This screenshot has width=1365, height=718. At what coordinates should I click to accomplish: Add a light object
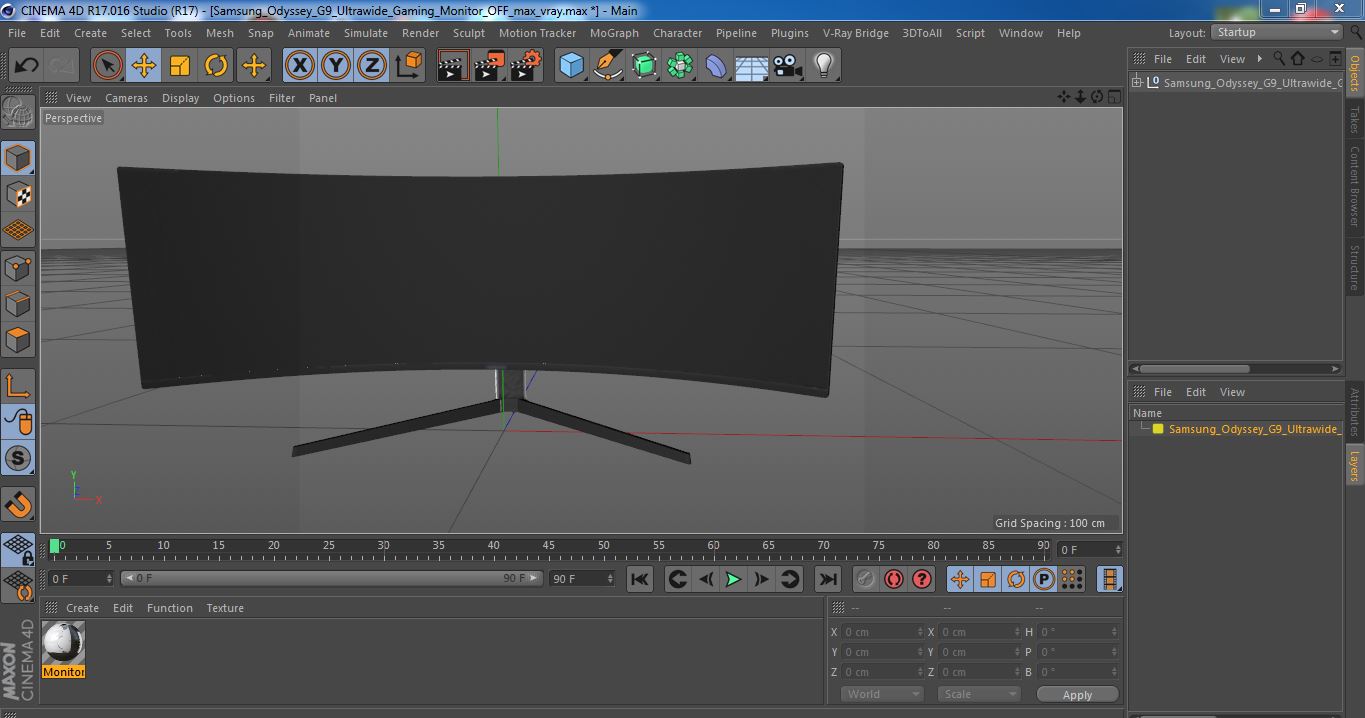tap(823, 66)
